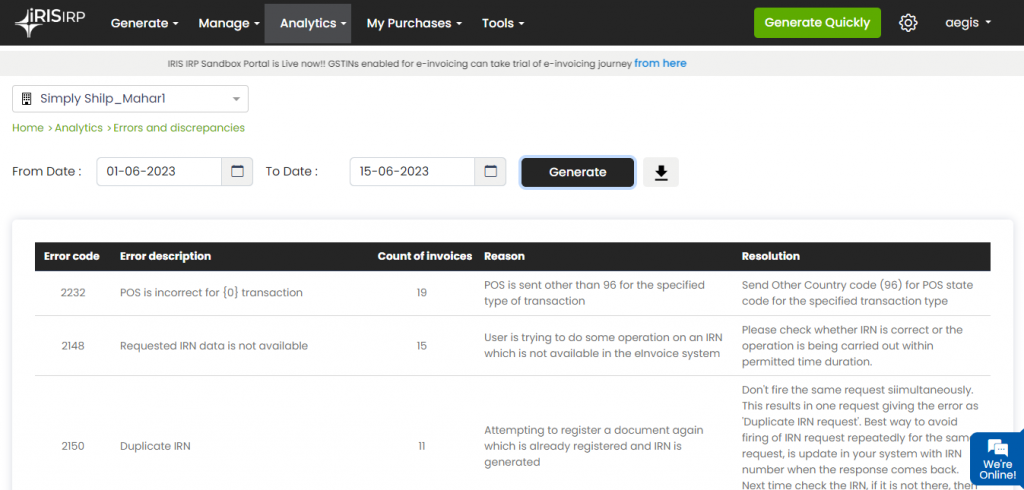
Task: Click the building icon in company selector
Action: pos(26,99)
